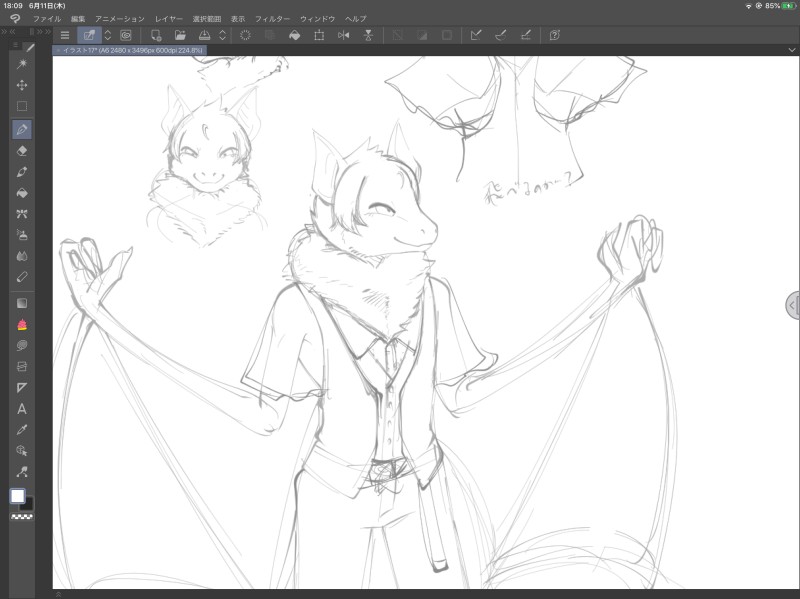Open the command bar hamburger menu
The image size is (800, 599).
pos(65,35)
